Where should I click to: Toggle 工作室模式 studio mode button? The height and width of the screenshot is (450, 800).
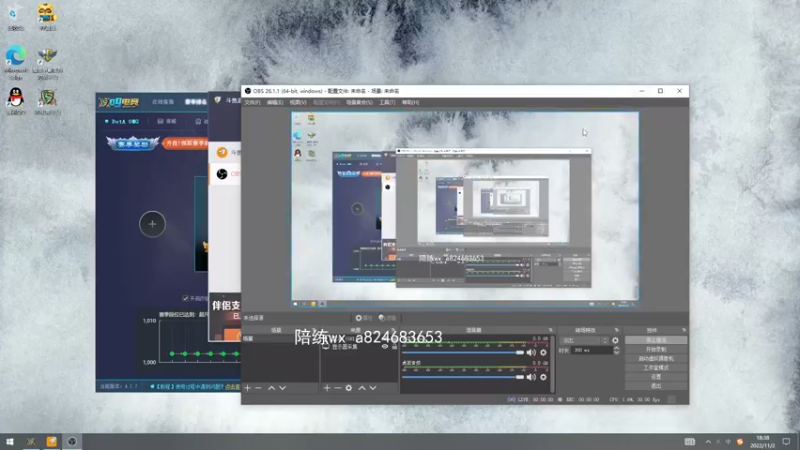[656, 368]
